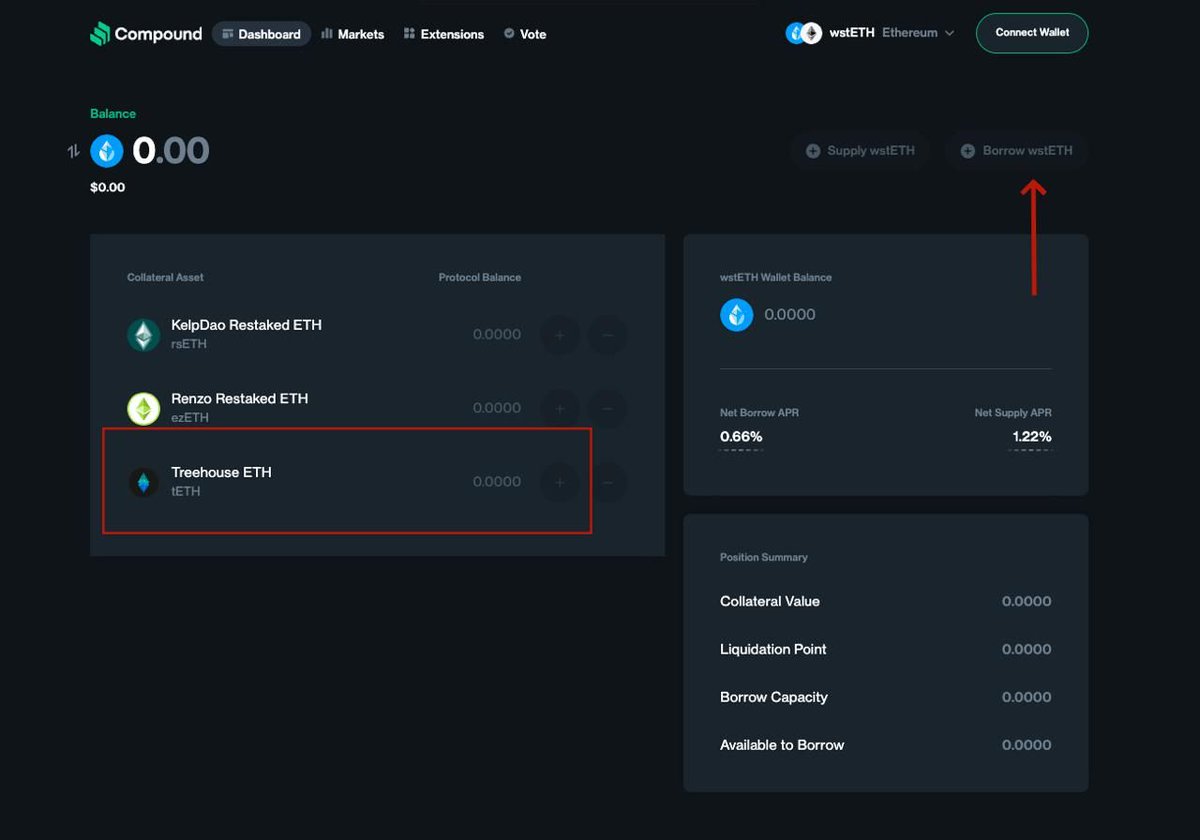Image resolution: width=1200 pixels, height=840 pixels.
Task: Click the Dashboard tab icon
Action: coord(228,34)
